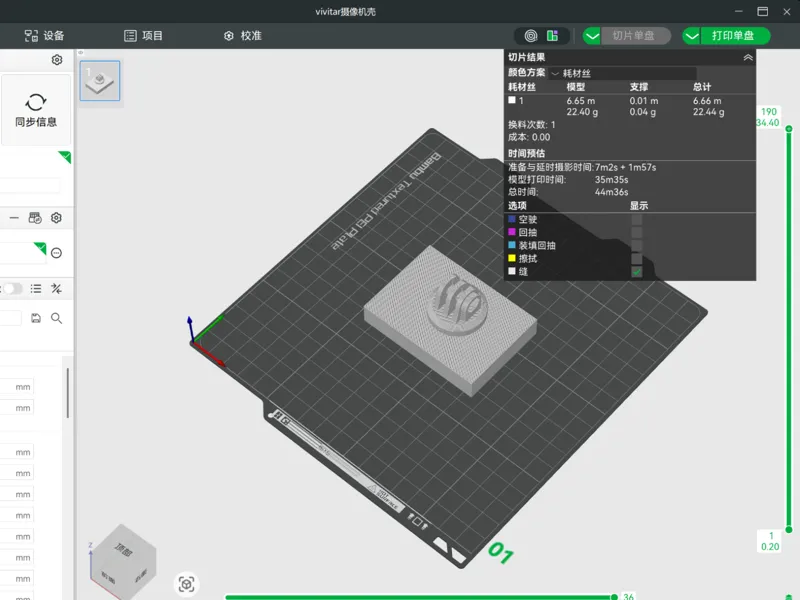
Task: Open printer settings gear icon at top
Action: pyautogui.click(x=57, y=60)
